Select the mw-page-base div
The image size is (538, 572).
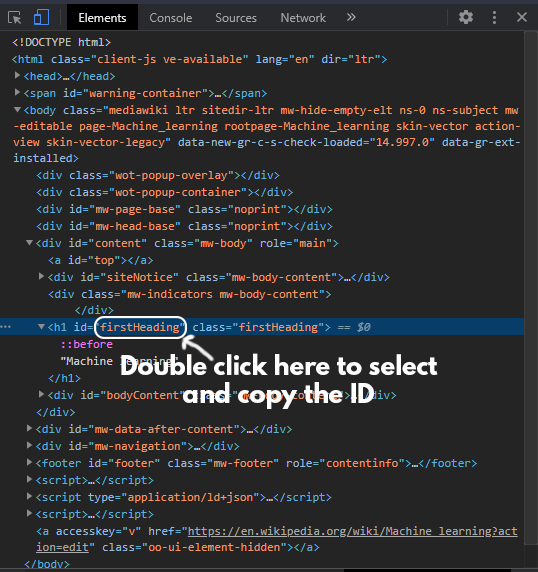pos(184,209)
